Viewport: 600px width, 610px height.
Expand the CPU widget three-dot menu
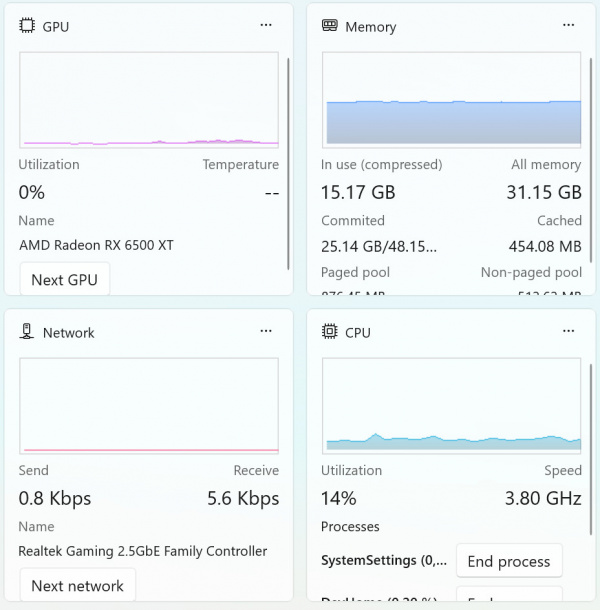pos(568,331)
